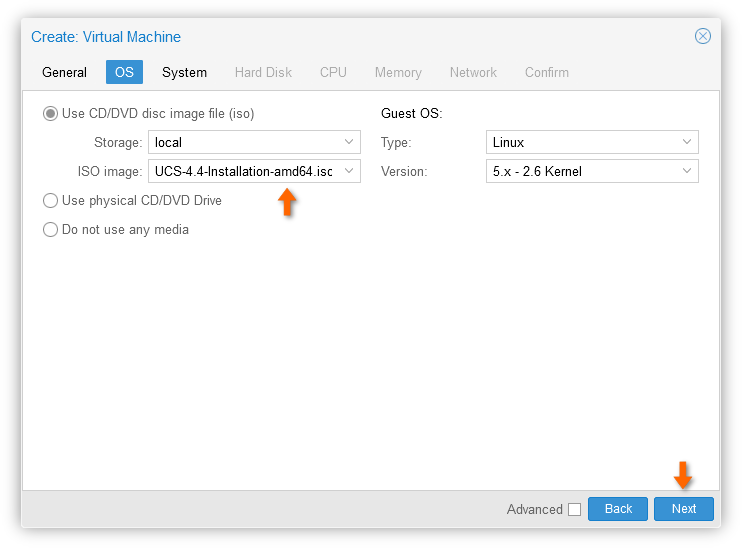Open the Network tab
The height and width of the screenshot is (548, 742).
pos(473,72)
